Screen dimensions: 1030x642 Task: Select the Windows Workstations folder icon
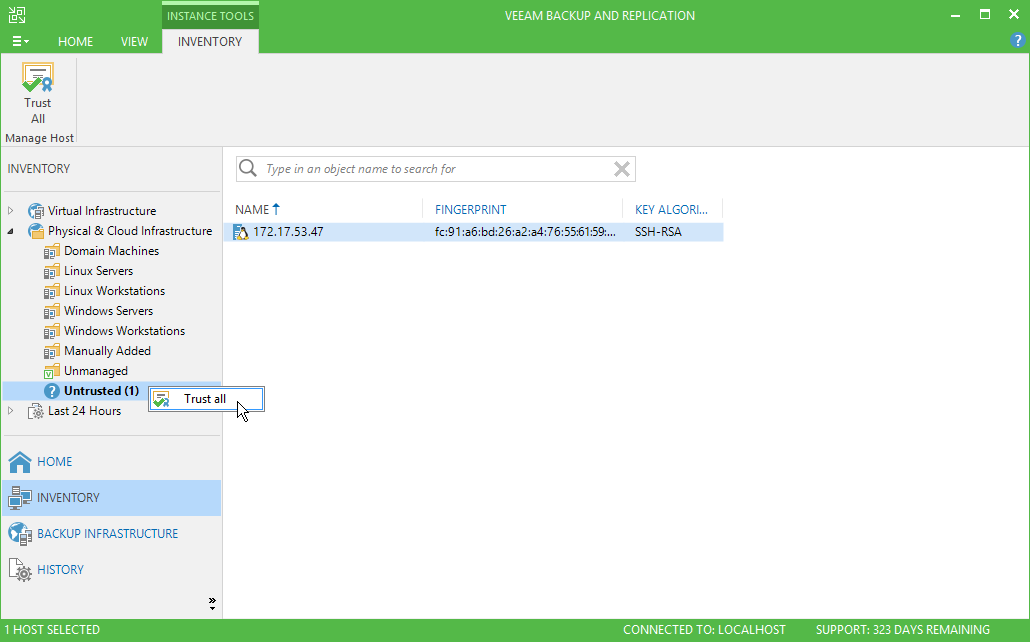coord(52,331)
